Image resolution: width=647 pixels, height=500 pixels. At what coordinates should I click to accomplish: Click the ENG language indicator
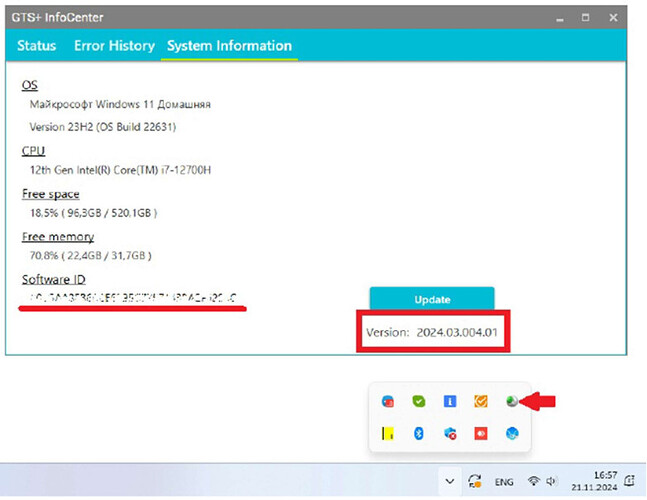point(505,482)
